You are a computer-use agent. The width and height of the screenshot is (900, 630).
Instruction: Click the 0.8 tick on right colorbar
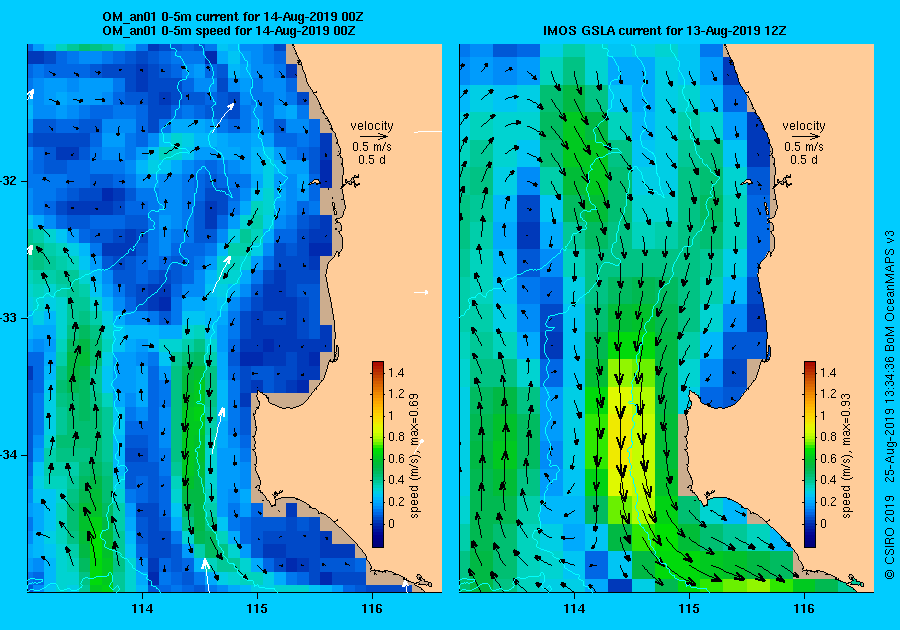click(x=828, y=437)
